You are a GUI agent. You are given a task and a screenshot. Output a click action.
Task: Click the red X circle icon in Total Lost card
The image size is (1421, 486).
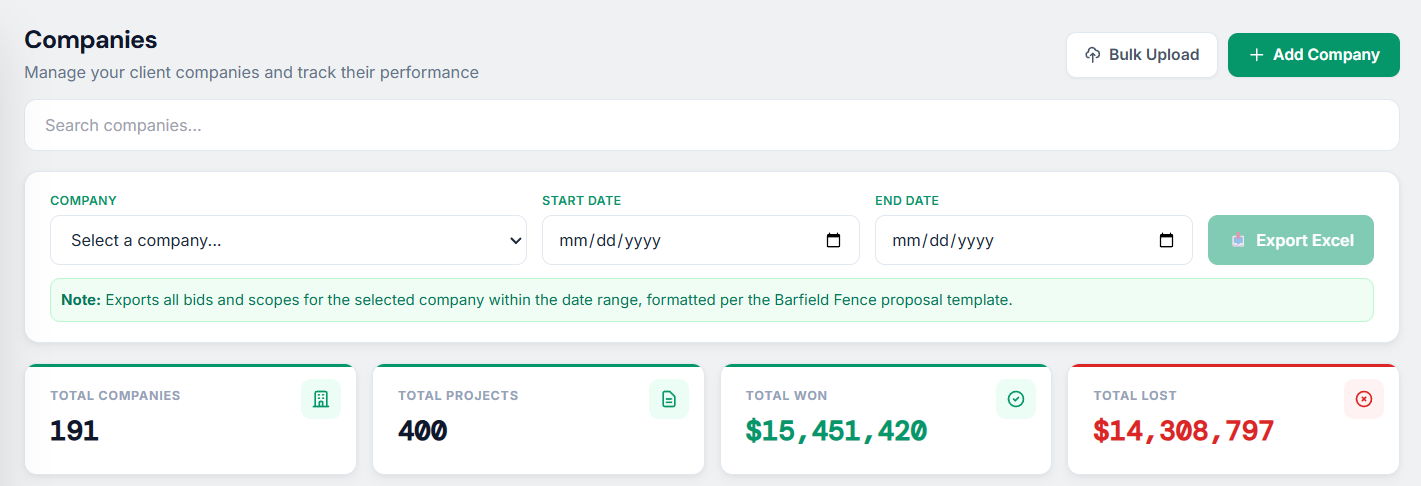click(1364, 399)
